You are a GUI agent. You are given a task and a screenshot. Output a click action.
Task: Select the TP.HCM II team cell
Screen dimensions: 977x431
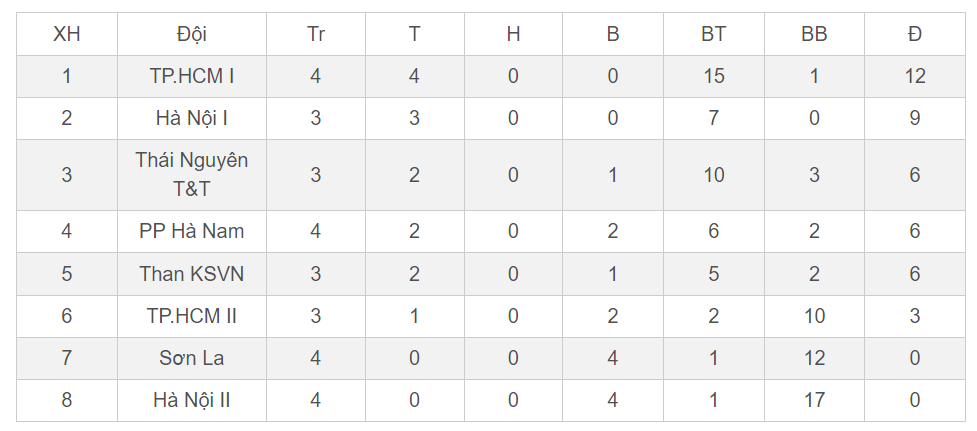[192, 316]
